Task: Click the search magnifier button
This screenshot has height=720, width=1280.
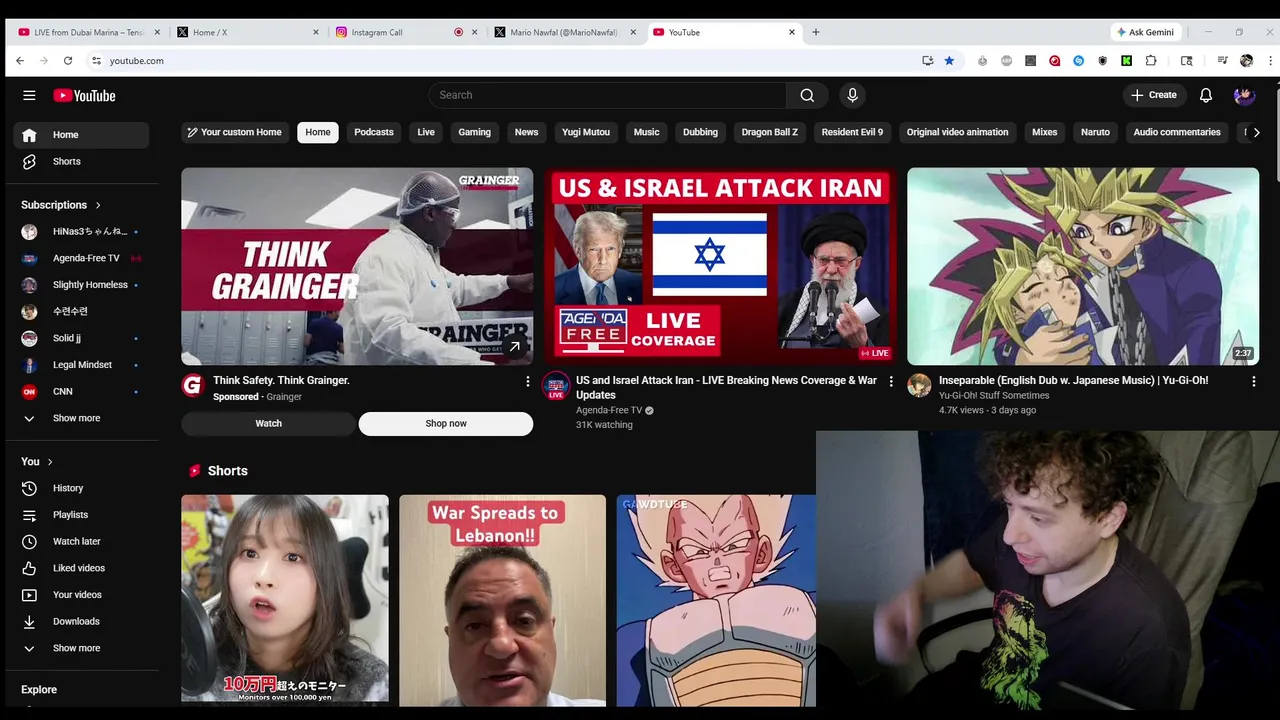Action: [x=807, y=95]
